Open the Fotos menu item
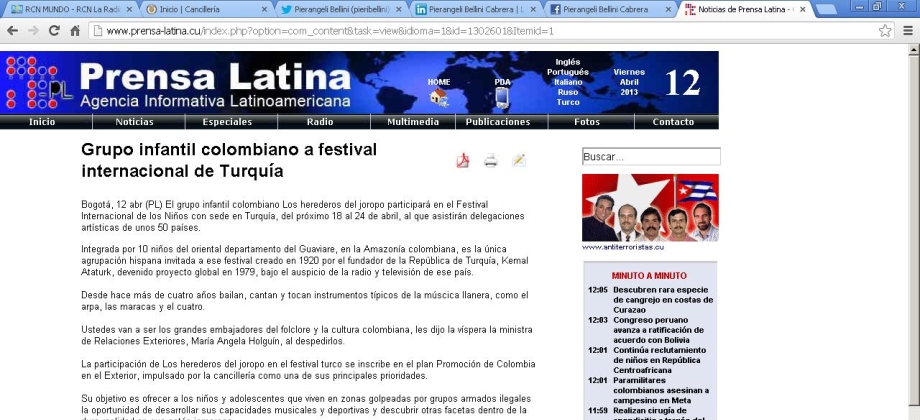Screen dimensions: 920x420 pos(587,122)
